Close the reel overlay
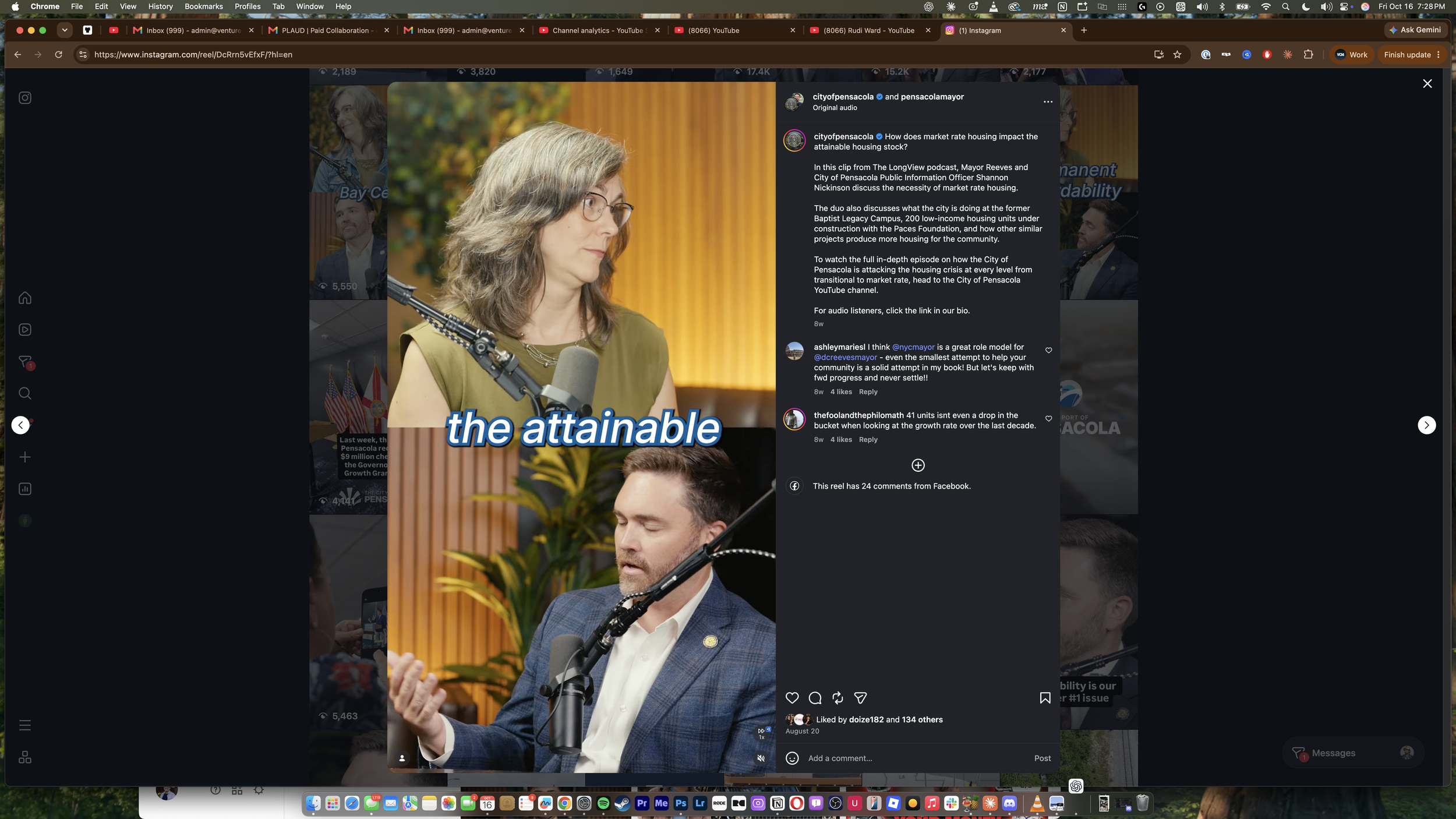 tap(1427, 84)
